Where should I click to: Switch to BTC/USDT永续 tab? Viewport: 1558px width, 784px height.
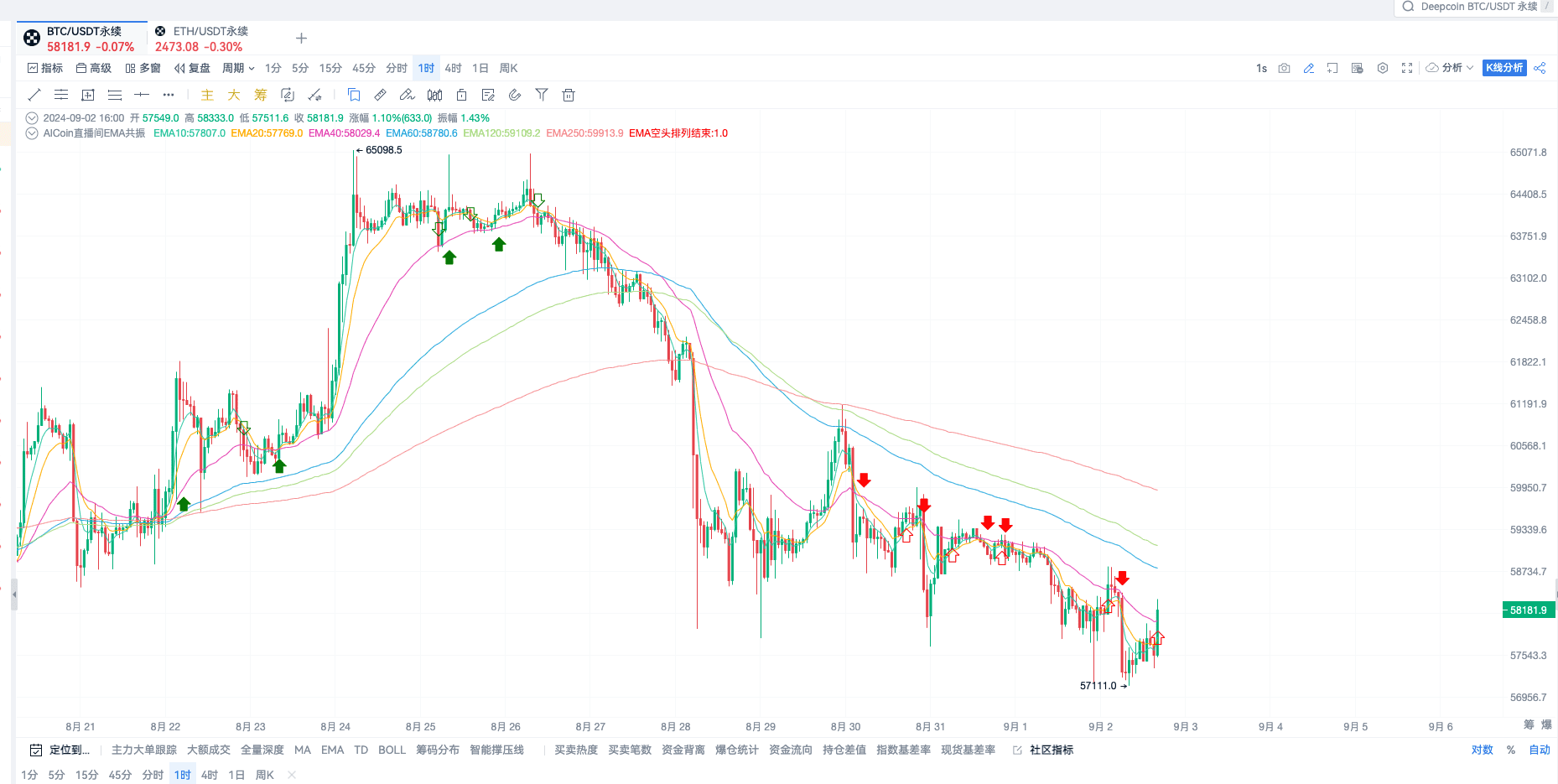[x=81, y=39]
